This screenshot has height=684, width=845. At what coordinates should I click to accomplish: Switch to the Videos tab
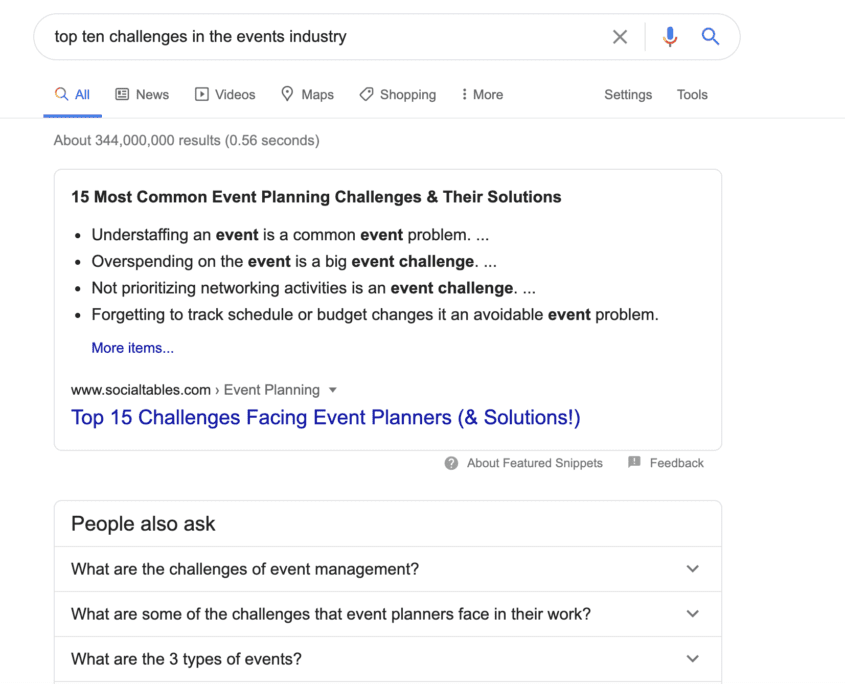225,94
